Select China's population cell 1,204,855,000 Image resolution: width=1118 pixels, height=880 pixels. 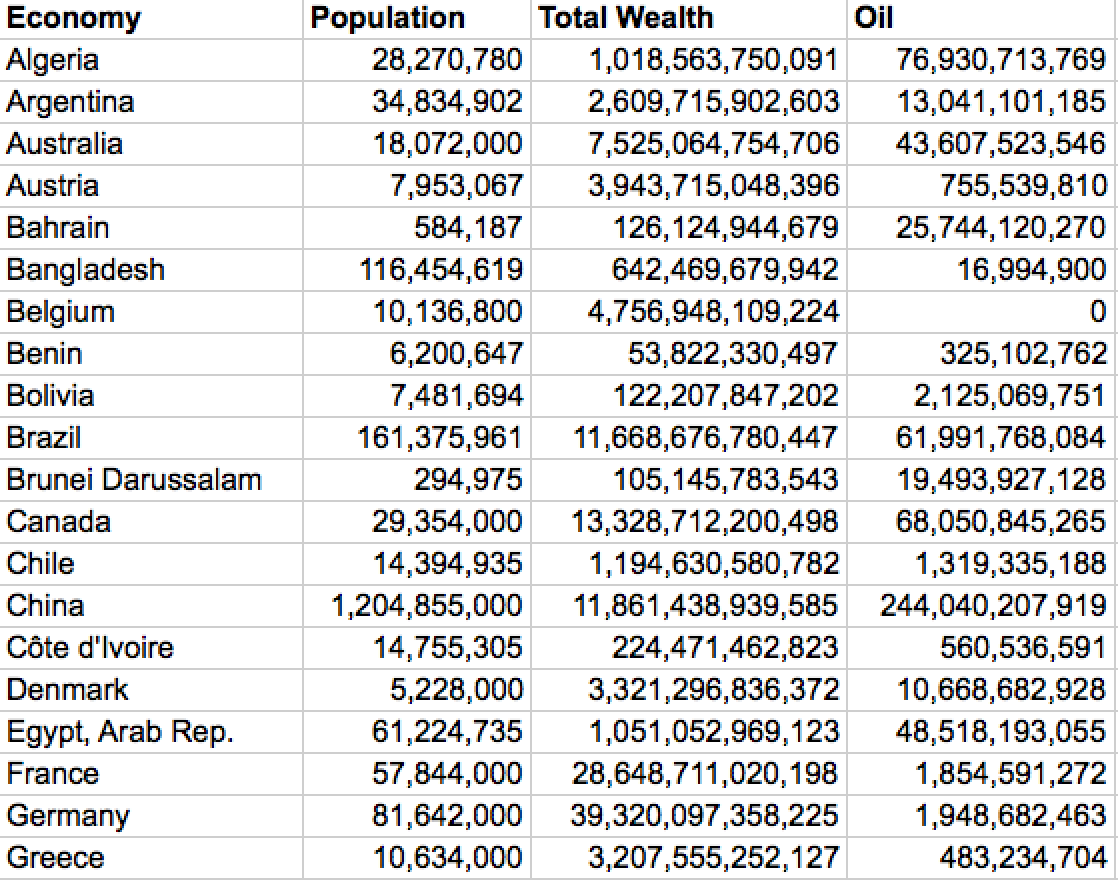427,606
